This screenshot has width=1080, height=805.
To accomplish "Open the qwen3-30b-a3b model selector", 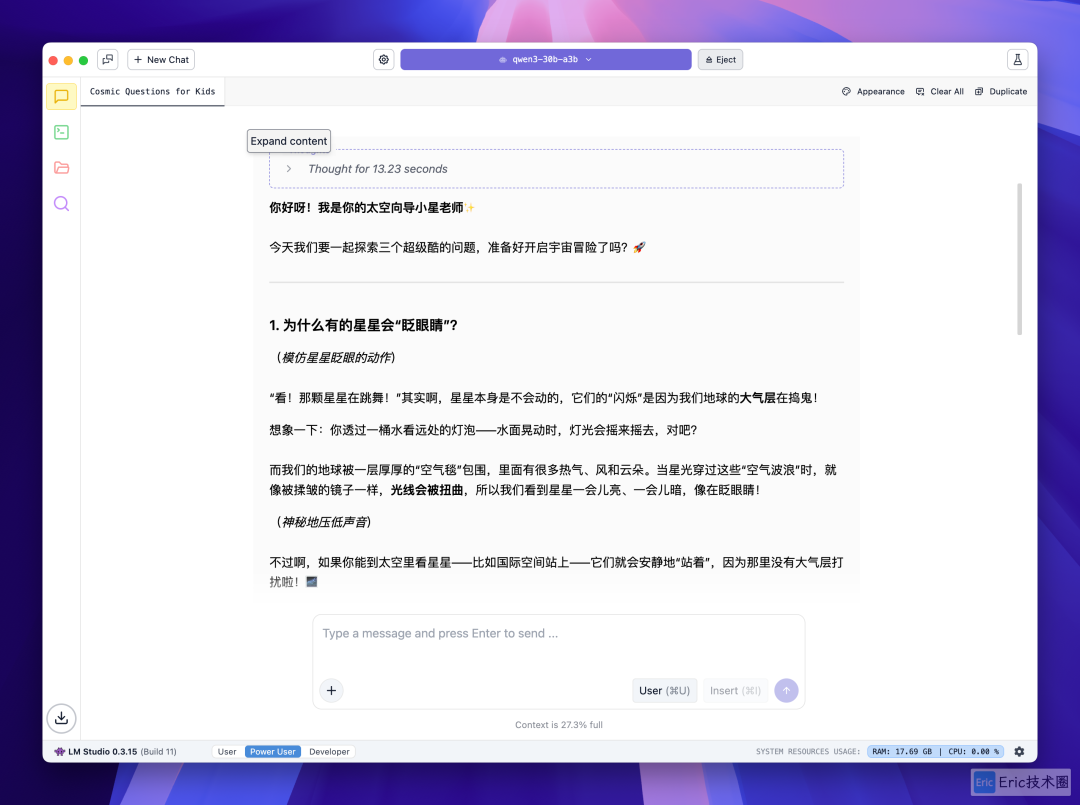I will pos(546,60).
